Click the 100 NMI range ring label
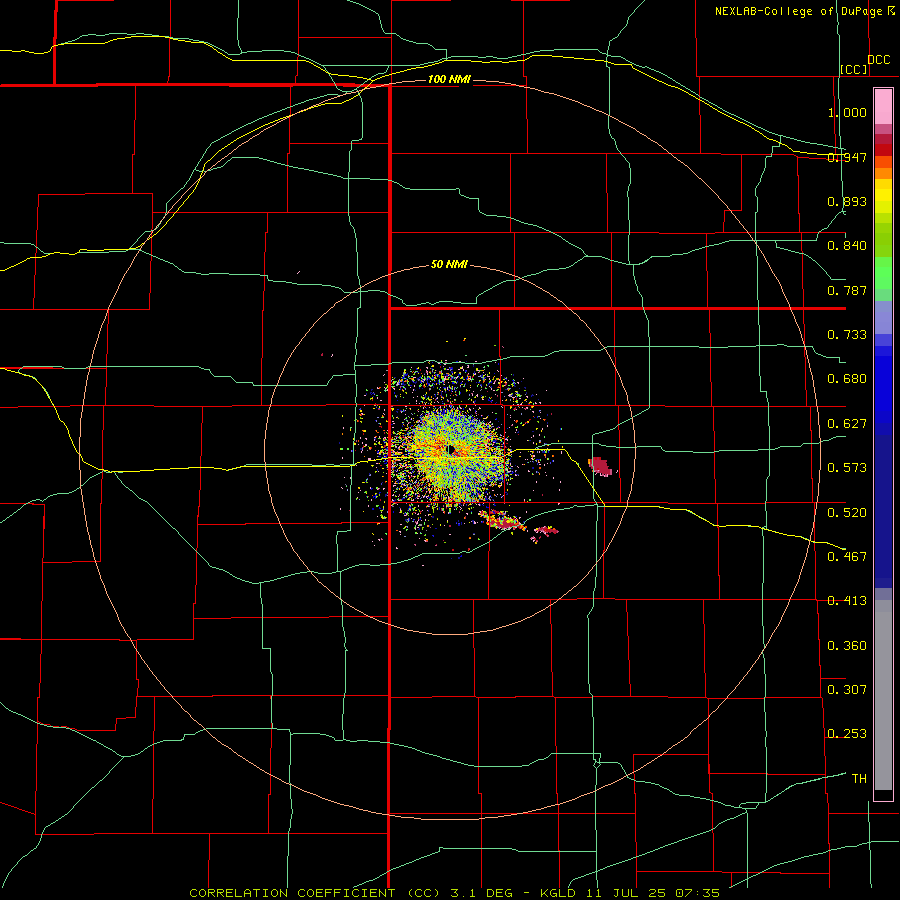This screenshot has height=900, width=900. pyautogui.click(x=449, y=79)
